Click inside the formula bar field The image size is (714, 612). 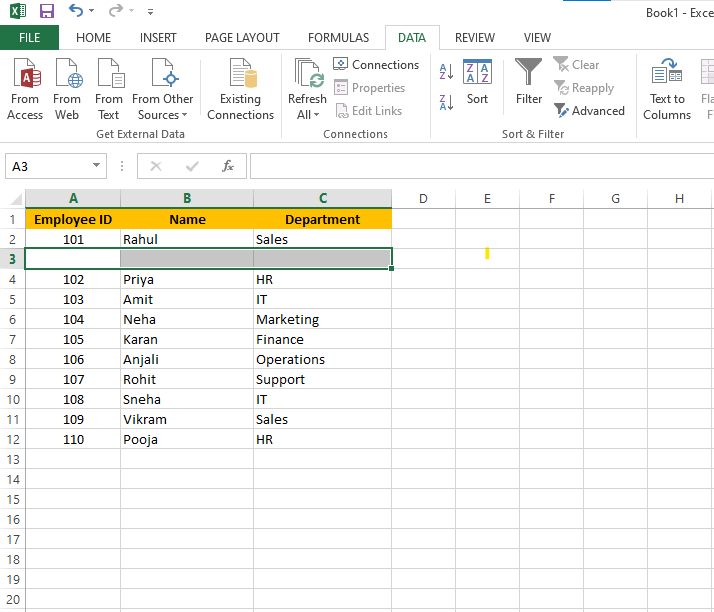tap(480, 166)
